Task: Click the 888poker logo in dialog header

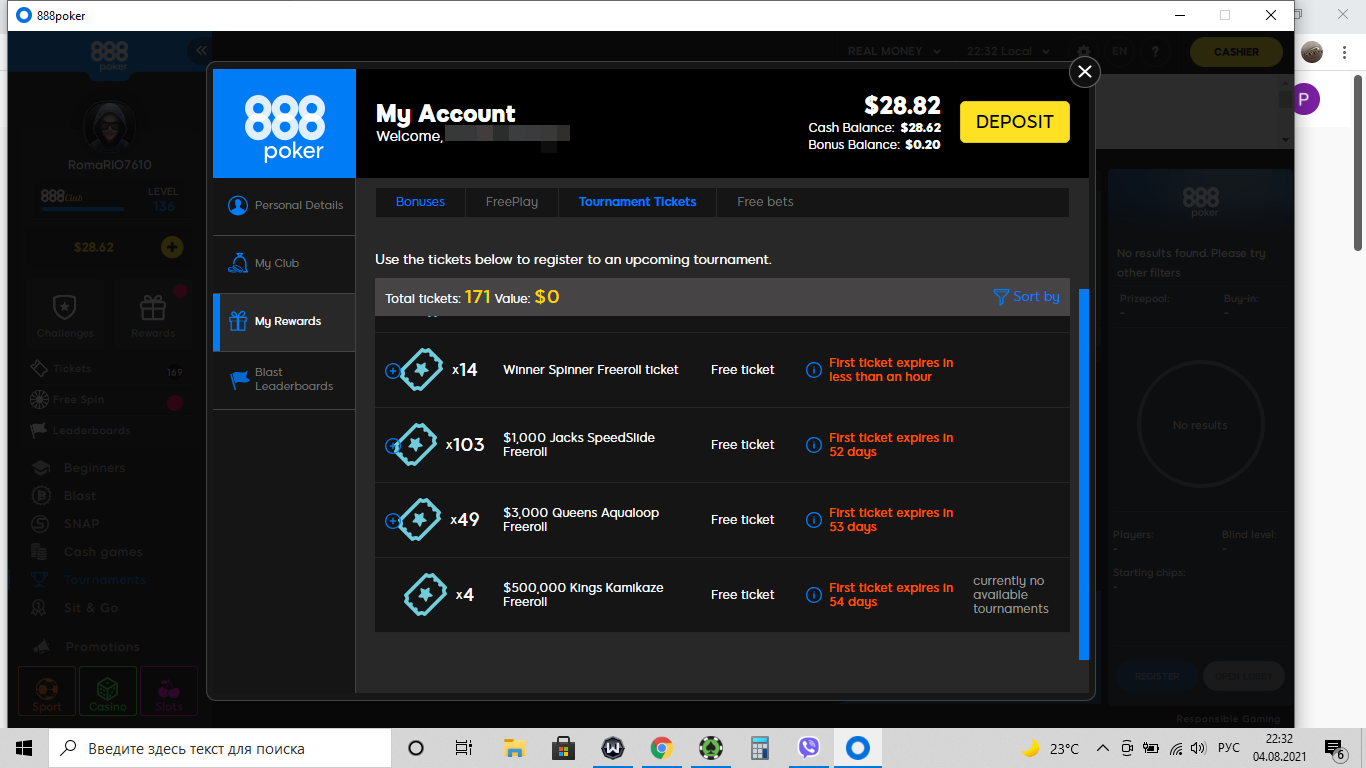Action: coord(285,124)
